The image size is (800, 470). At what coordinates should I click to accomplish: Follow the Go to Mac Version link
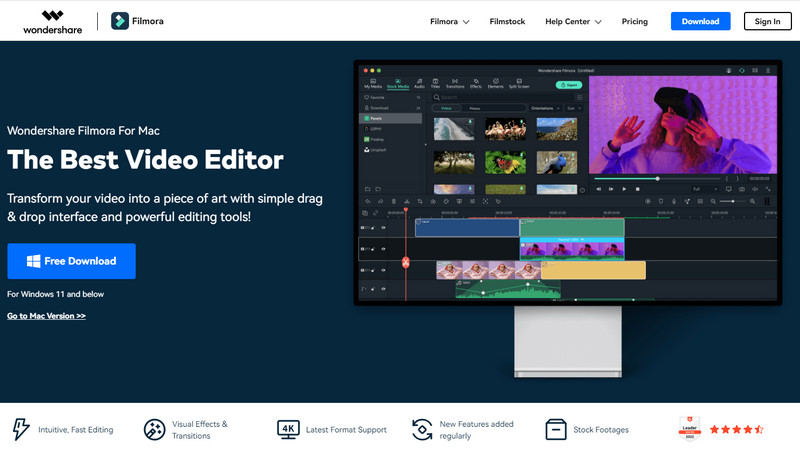click(46, 316)
